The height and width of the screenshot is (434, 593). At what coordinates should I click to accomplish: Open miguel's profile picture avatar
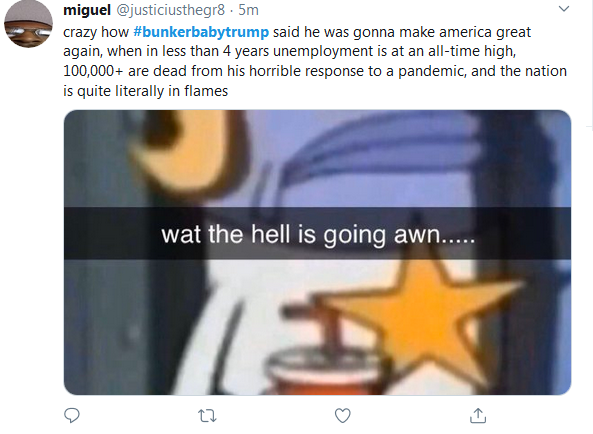(28, 23)
